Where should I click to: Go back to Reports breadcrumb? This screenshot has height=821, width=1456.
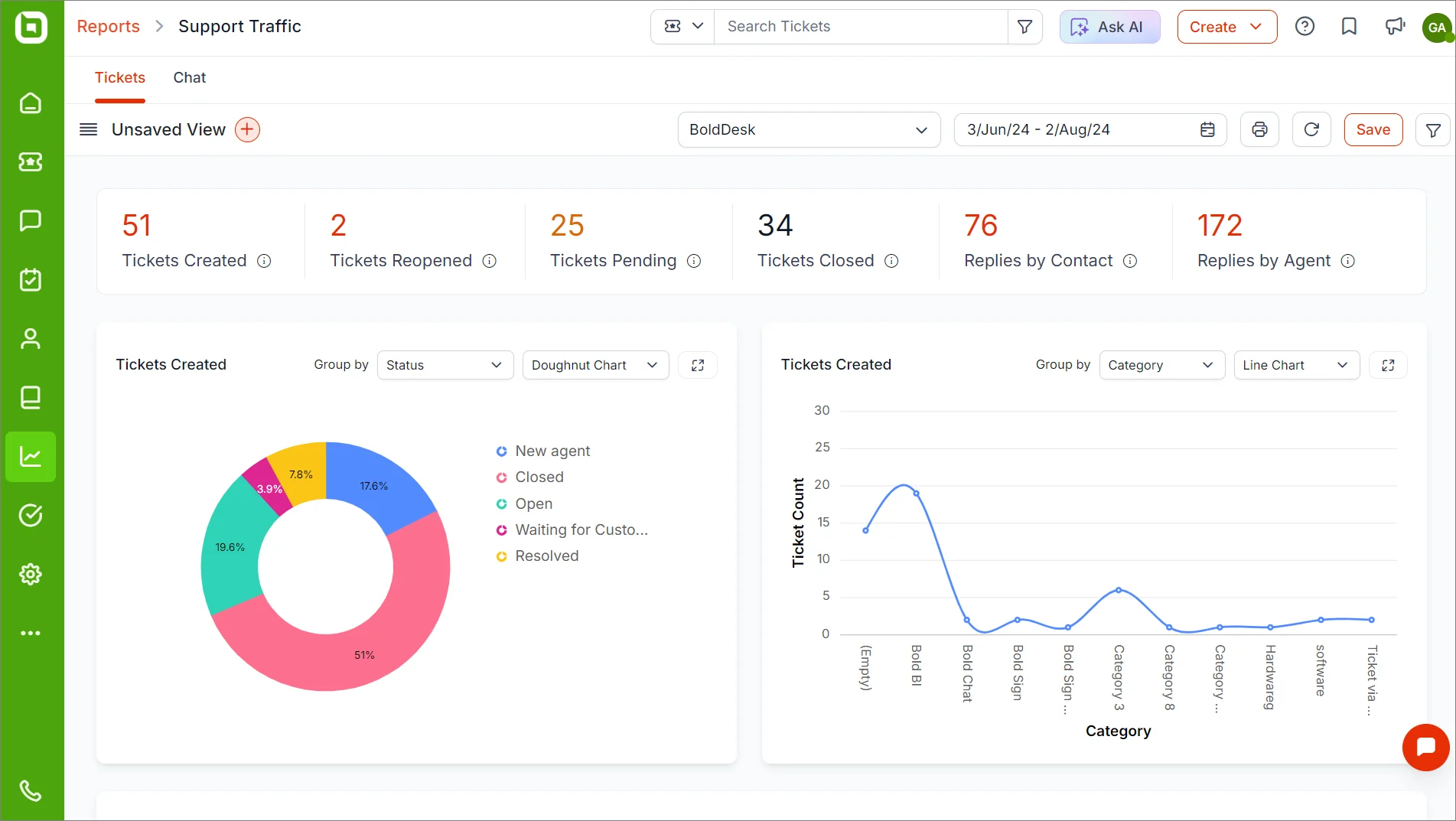click(x=109, y=27)
